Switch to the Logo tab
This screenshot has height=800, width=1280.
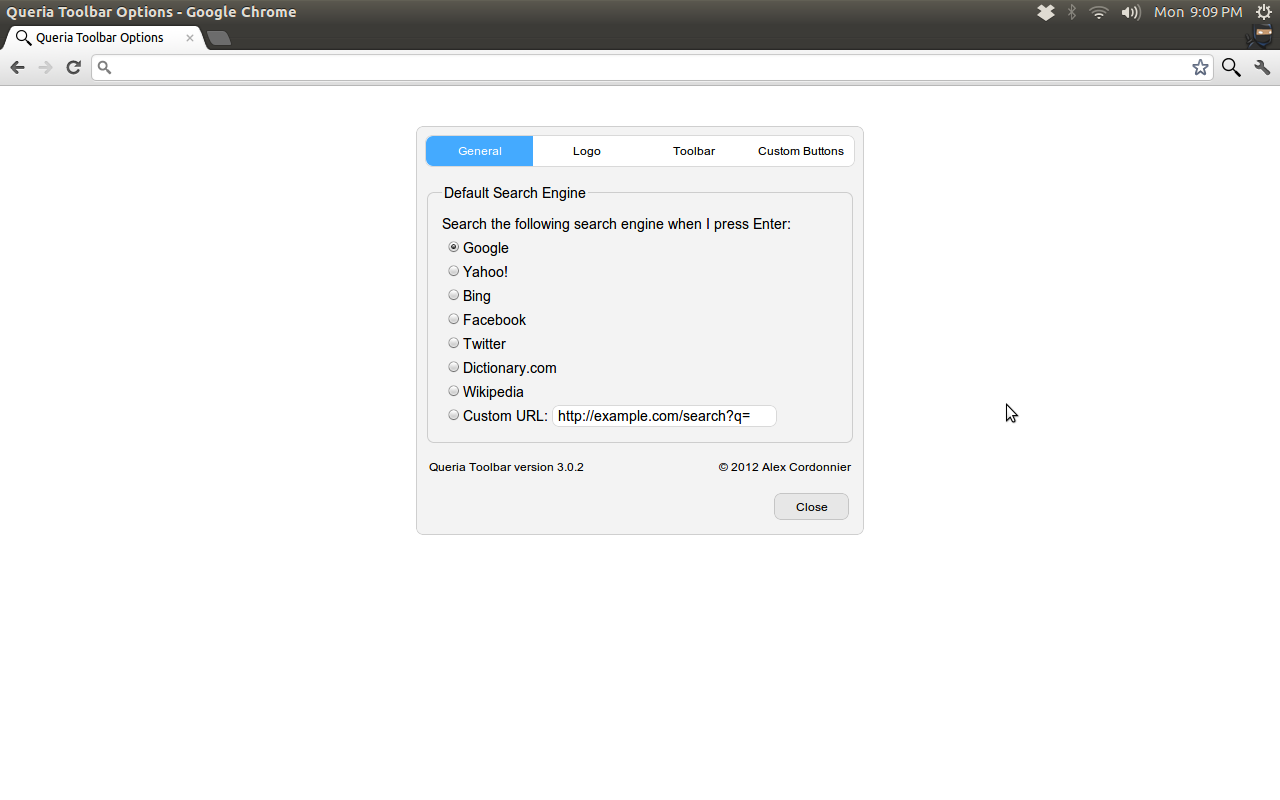(587, 151)
